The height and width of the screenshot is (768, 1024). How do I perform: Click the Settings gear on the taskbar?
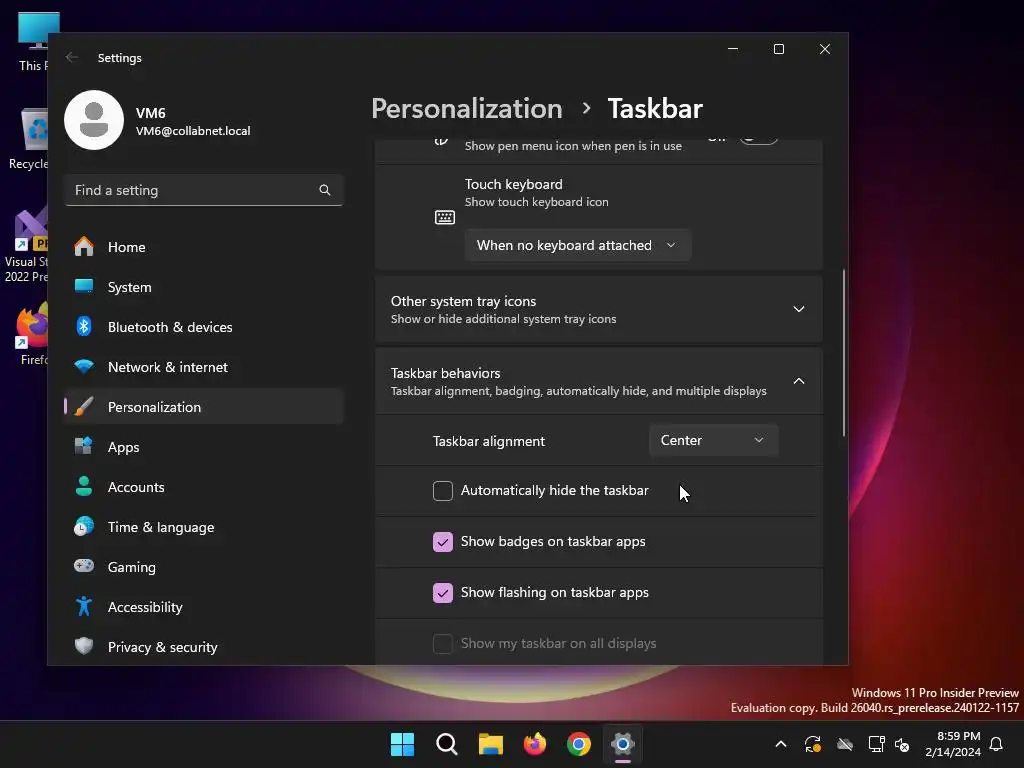[623, 744]
